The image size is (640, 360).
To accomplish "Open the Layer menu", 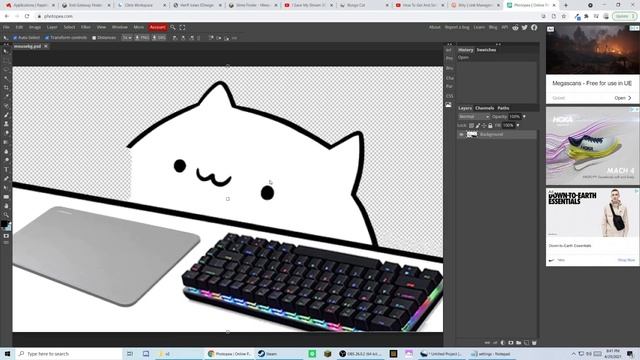I will click(x=52, y=27).
